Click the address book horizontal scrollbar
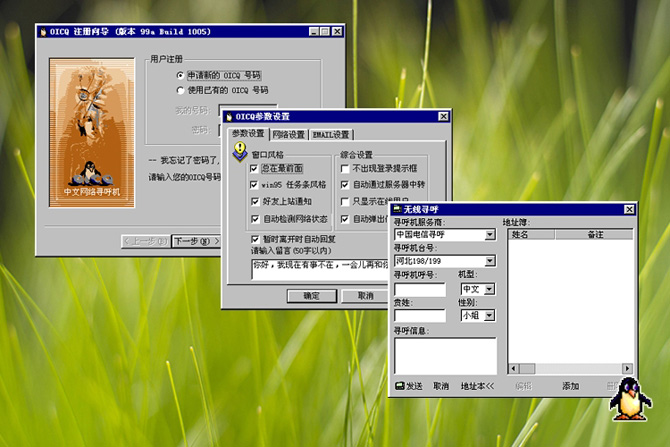This screenshot has width=670, height=447. click(570, 368)
